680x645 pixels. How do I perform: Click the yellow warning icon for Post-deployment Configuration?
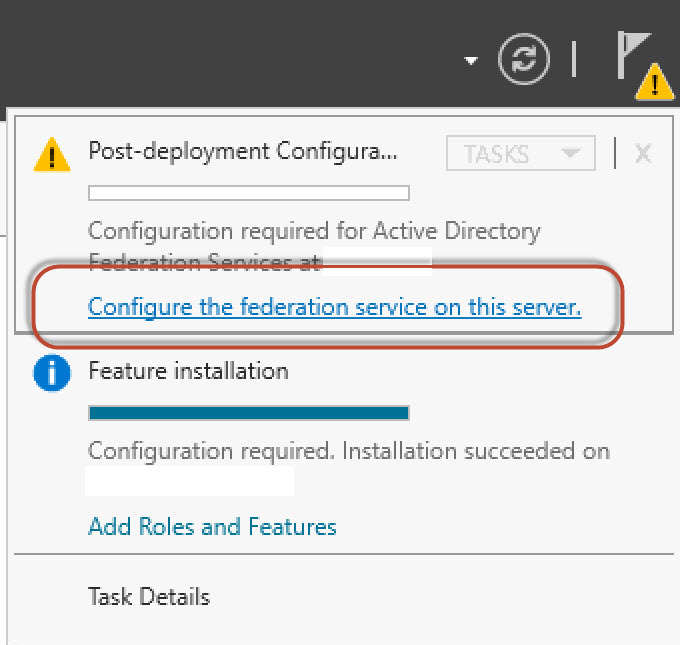[x=52, y=154]
